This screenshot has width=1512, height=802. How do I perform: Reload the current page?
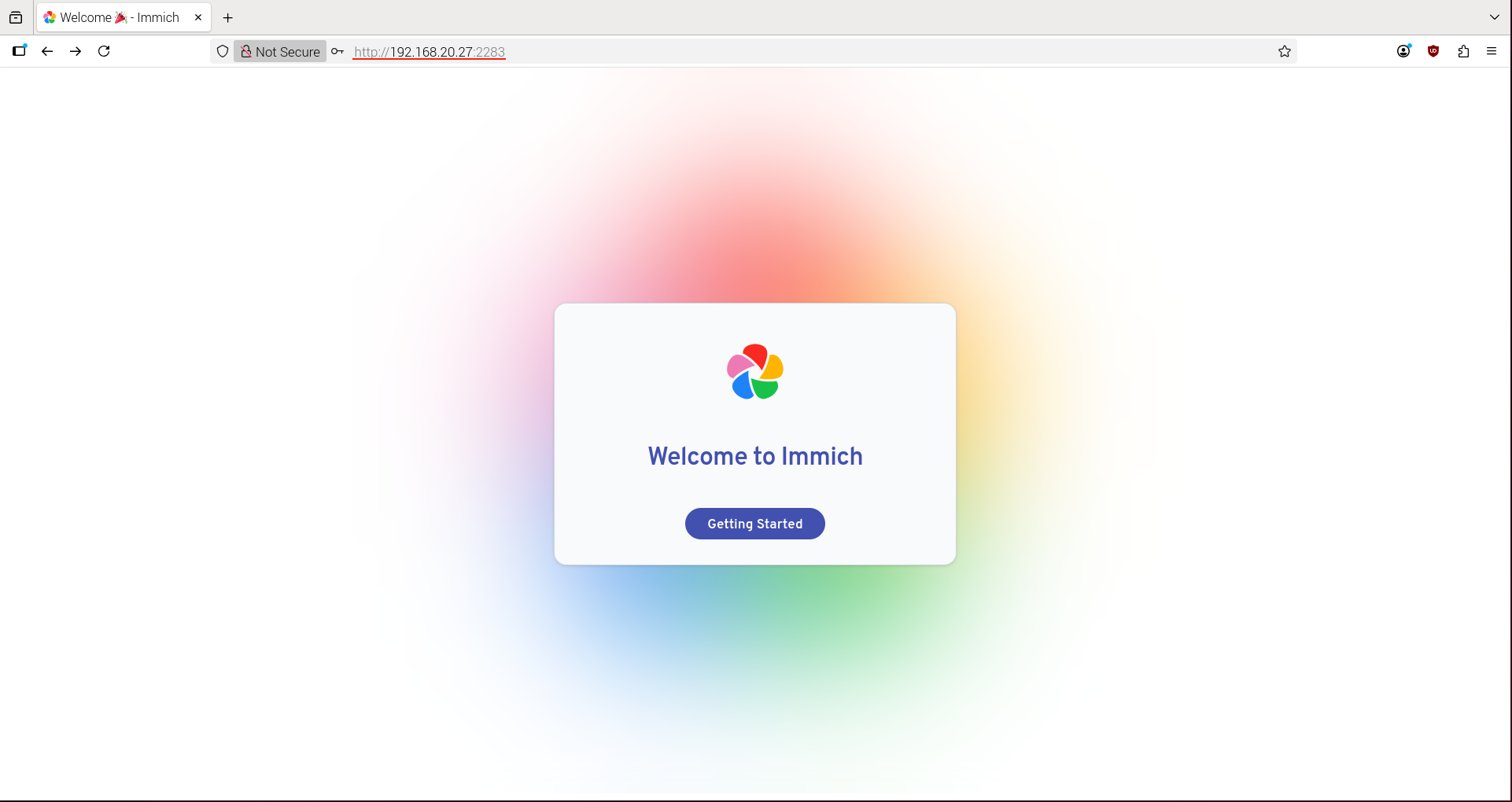click(104, 51)
